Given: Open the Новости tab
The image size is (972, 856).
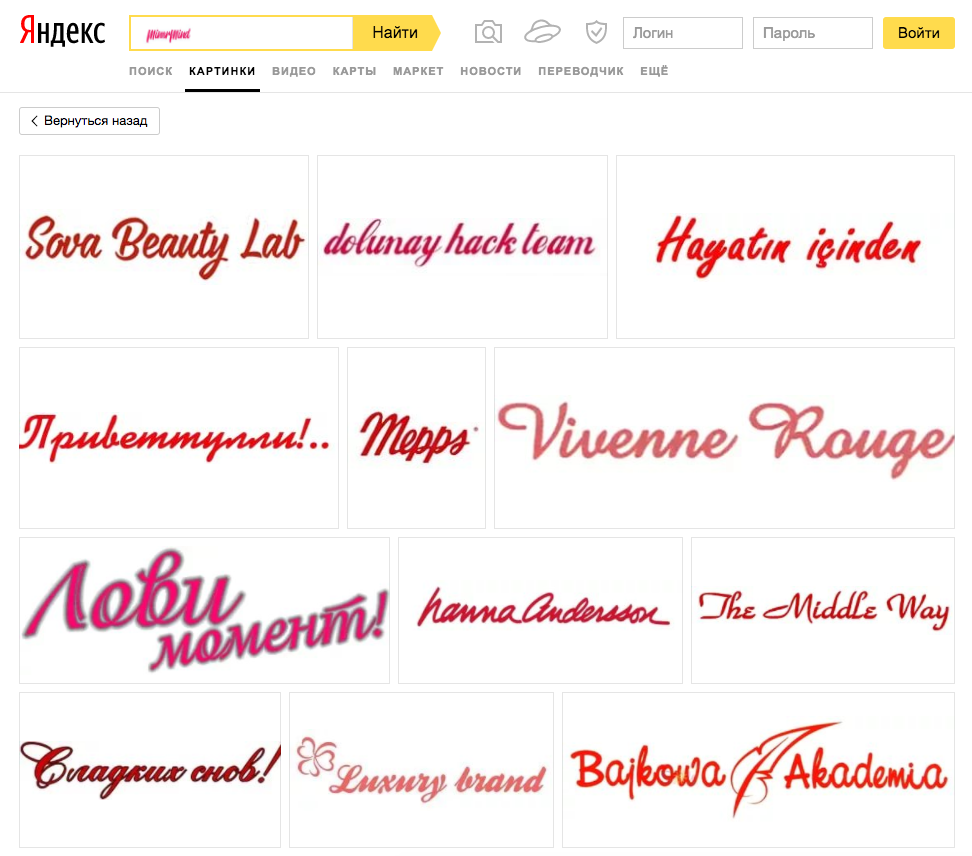Looking at the screenshot, I should tap(490, 71).
